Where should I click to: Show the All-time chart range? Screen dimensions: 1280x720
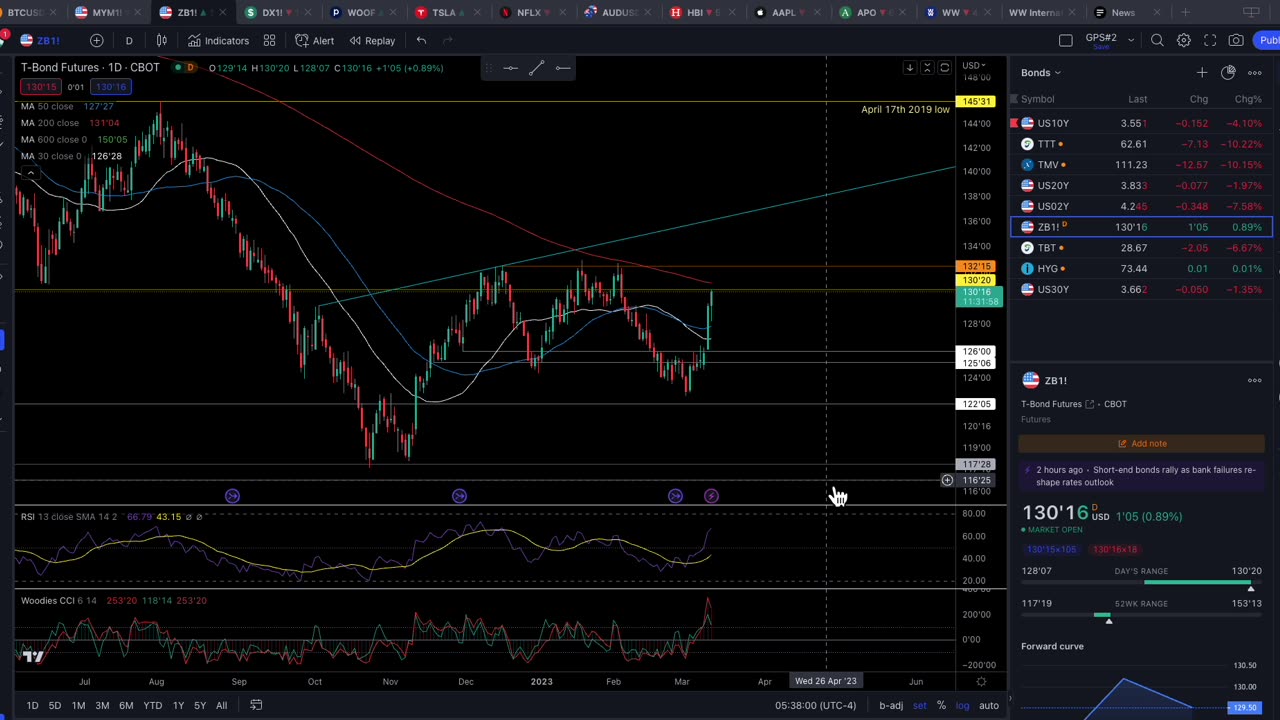click(221, 705)
